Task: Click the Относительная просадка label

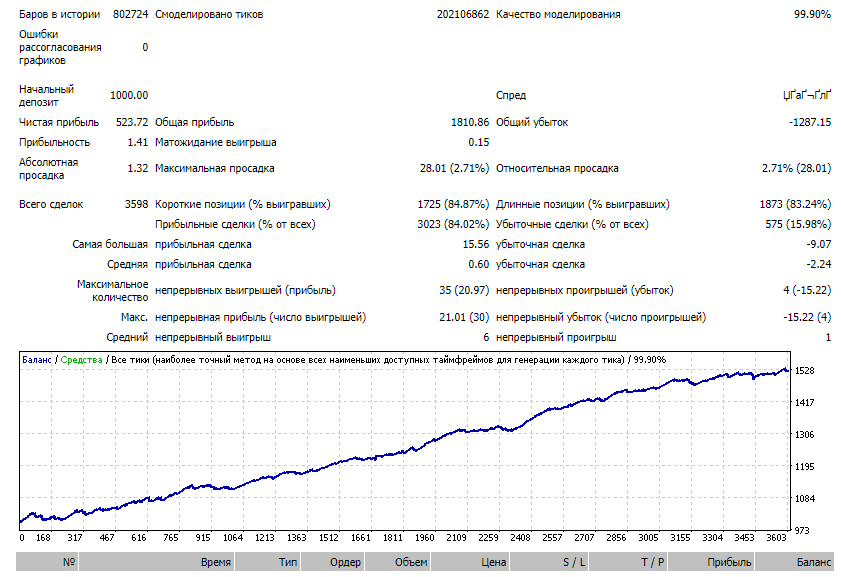Action: click(x=557, y=168)
